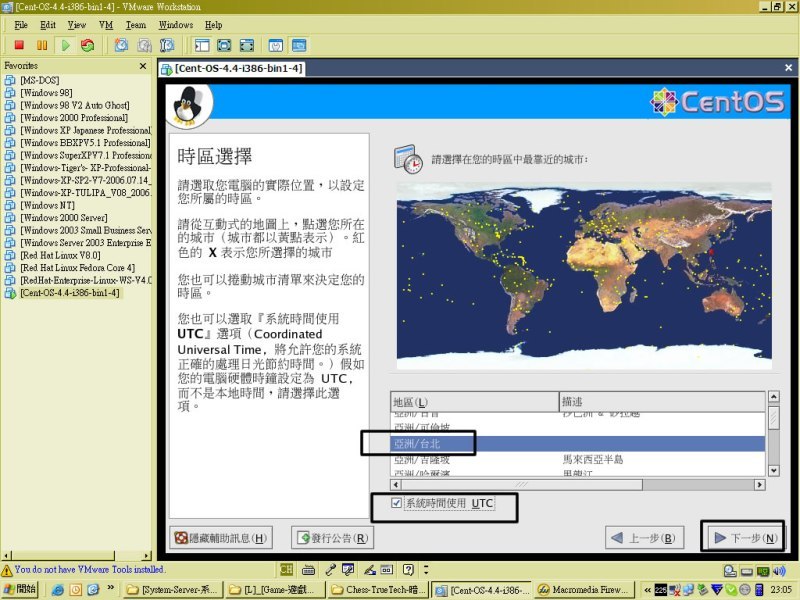
Task: Open the File menu
Action: pyautogui.click(x=21, y=25)
